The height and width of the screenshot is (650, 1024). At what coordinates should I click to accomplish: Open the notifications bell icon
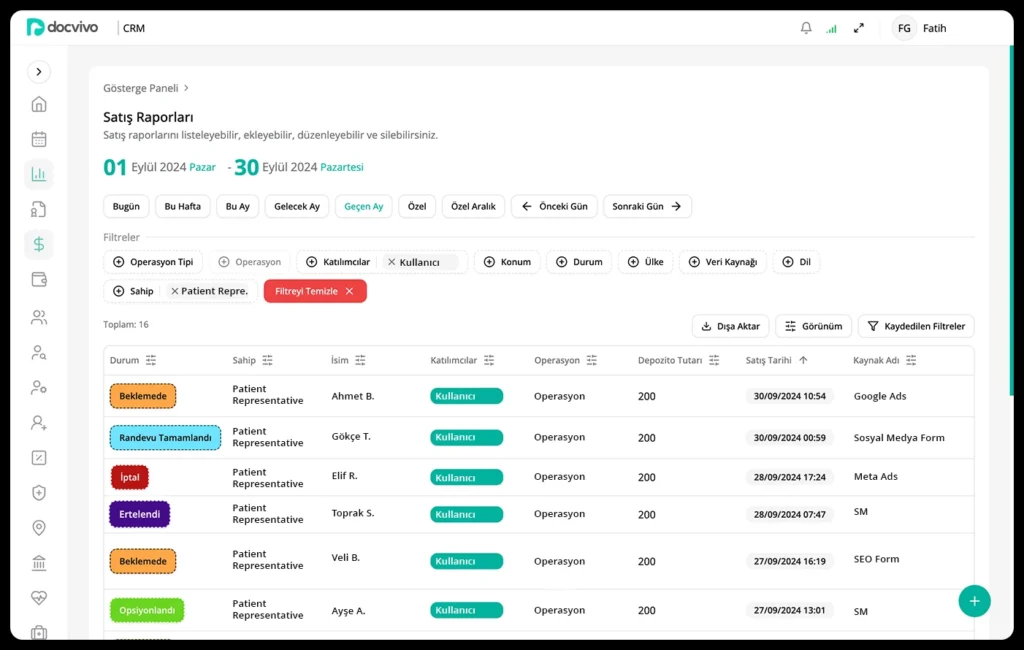click(806, 28)
